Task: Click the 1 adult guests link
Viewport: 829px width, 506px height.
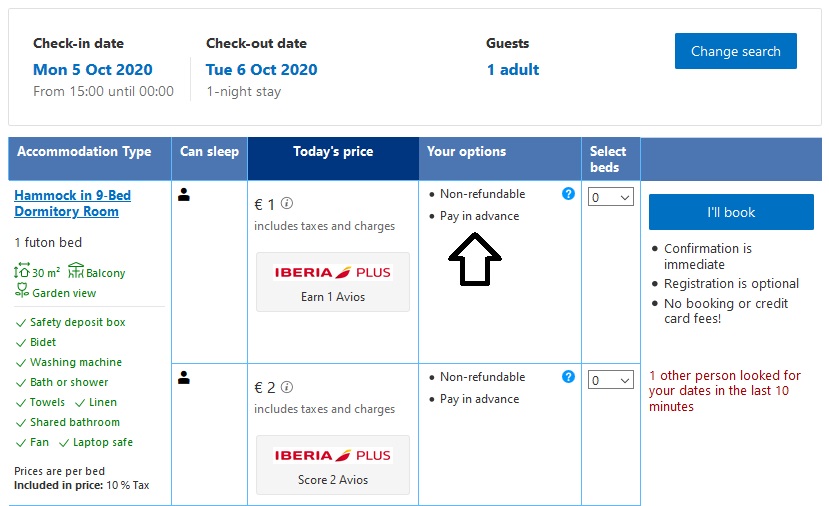Action: tap(513, 70)
